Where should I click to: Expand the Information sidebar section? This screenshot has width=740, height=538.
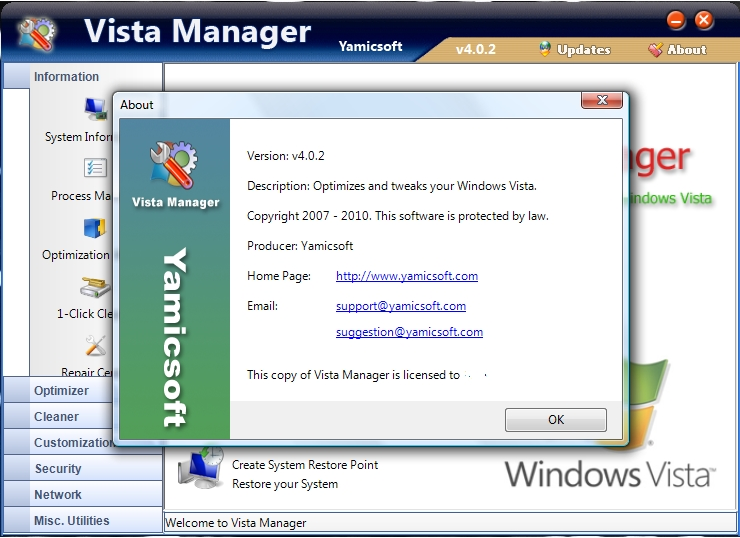[x=66, y=77]
